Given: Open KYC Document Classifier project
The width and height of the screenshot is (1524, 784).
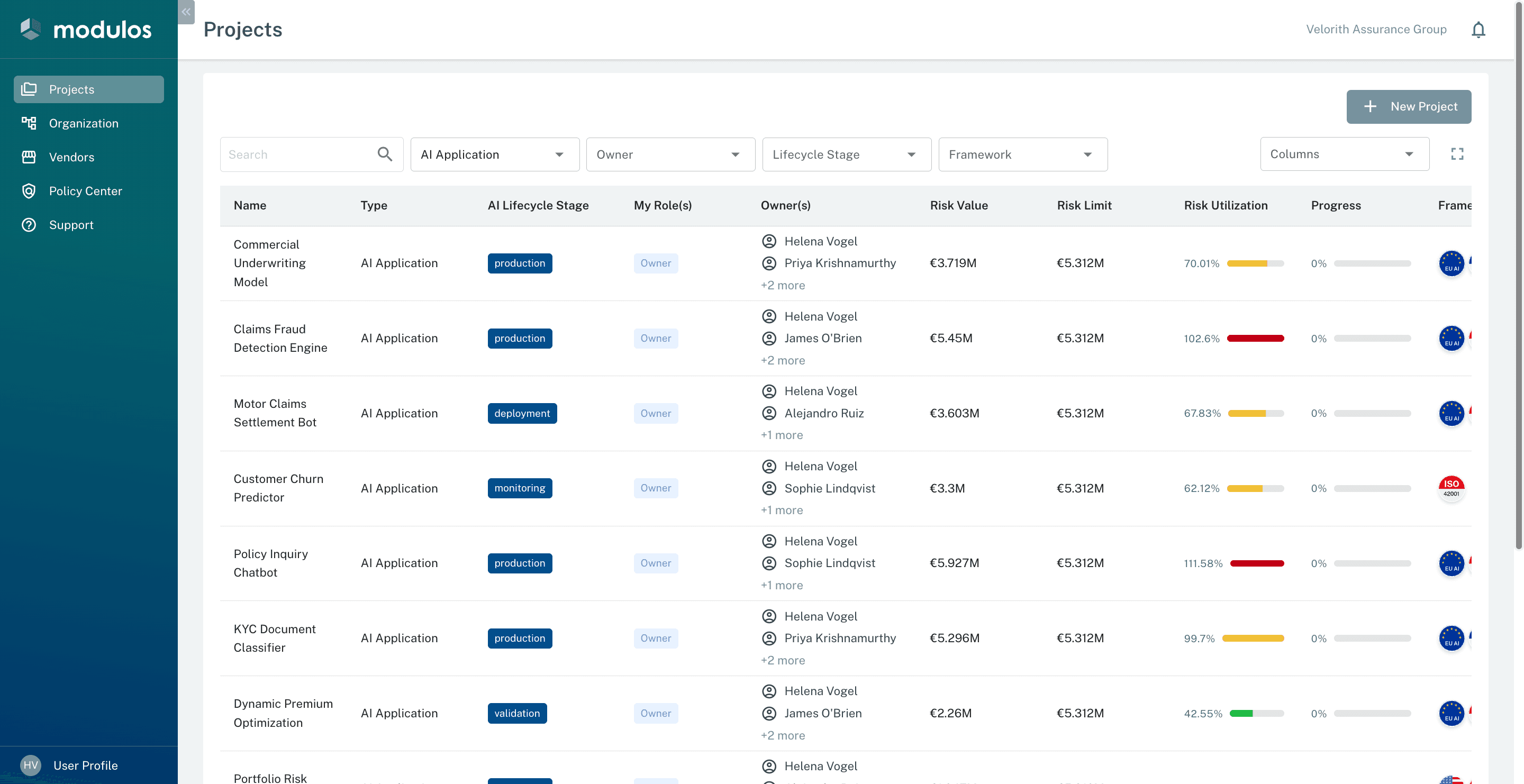Looking at the screenshot, I should coord(275,639).
